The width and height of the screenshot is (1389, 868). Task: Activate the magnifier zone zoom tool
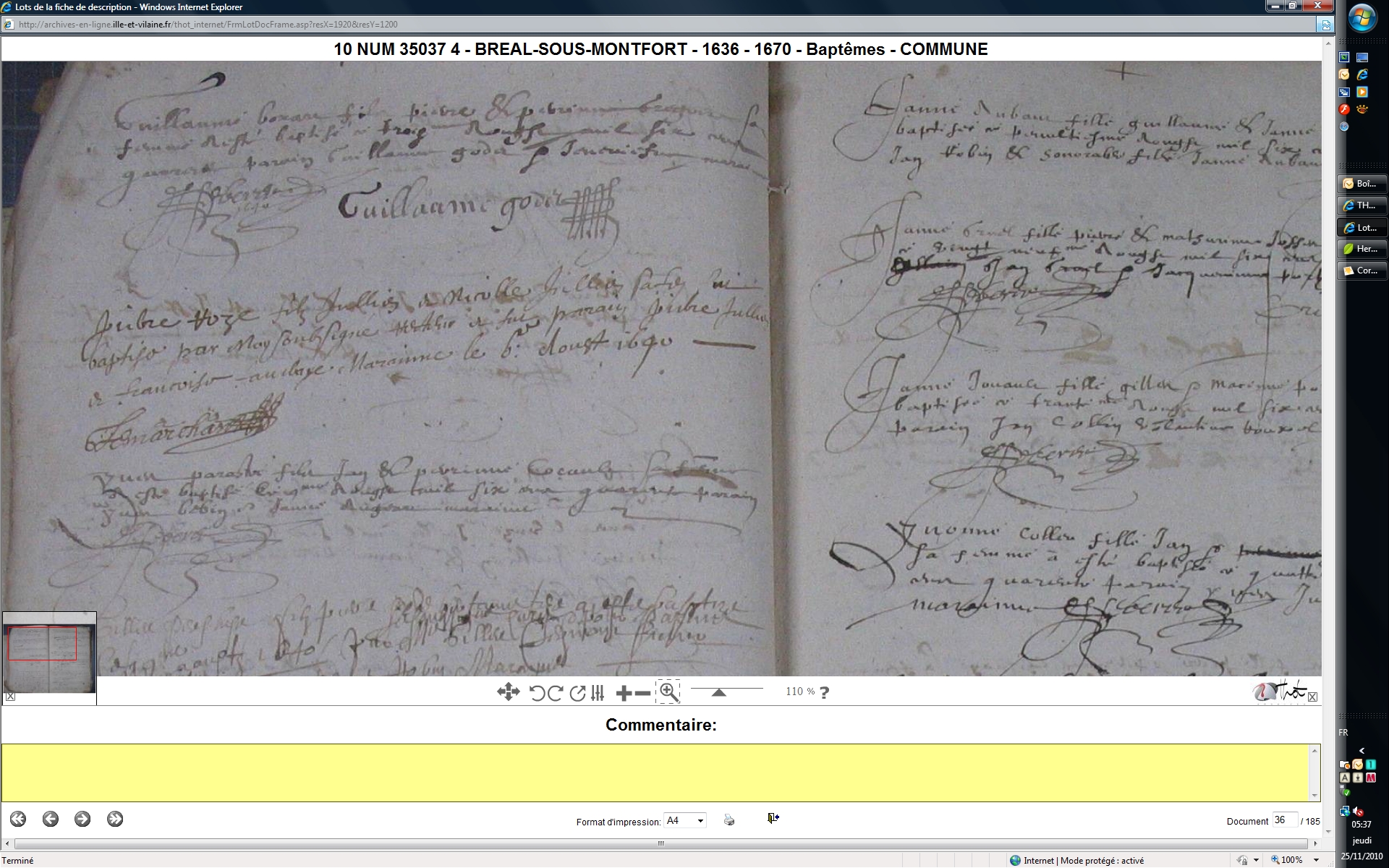[x=668, y=692]
